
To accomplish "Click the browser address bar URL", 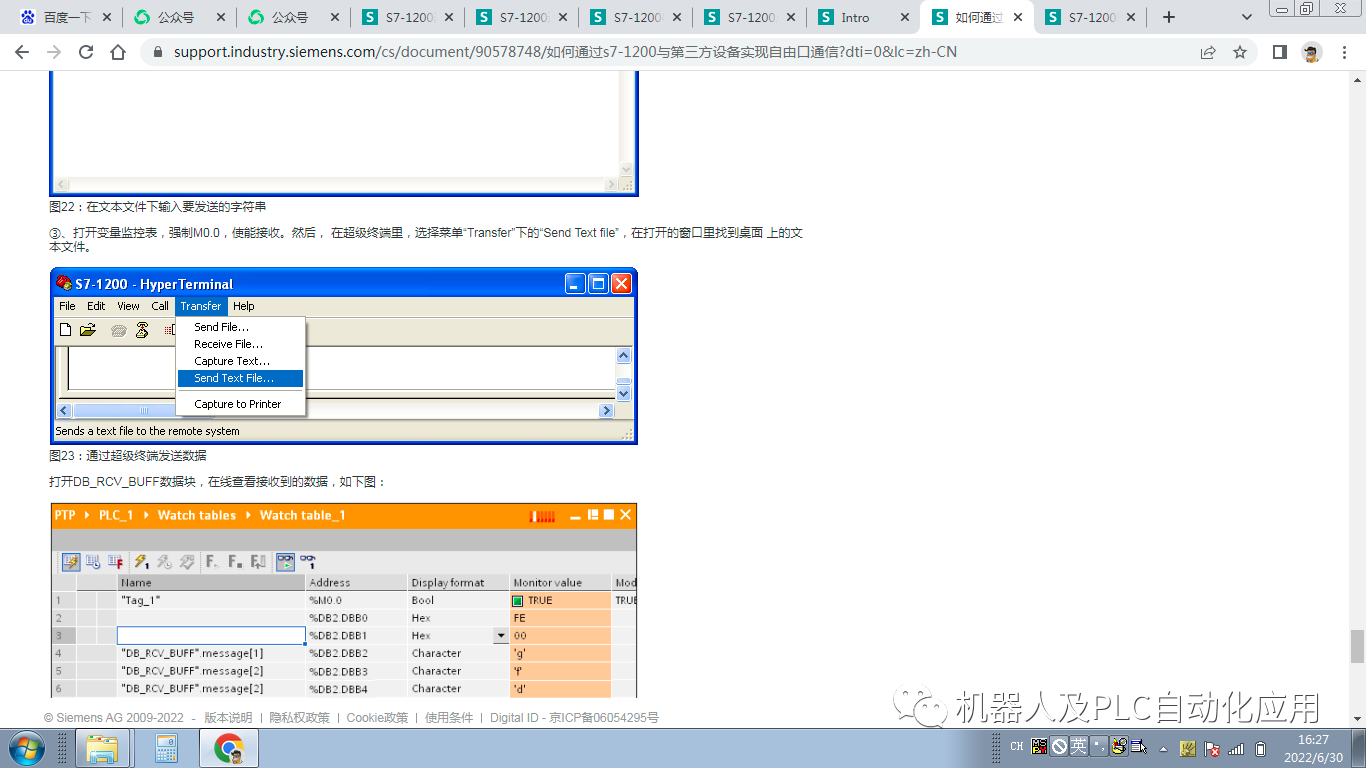I will pos(565,52).
